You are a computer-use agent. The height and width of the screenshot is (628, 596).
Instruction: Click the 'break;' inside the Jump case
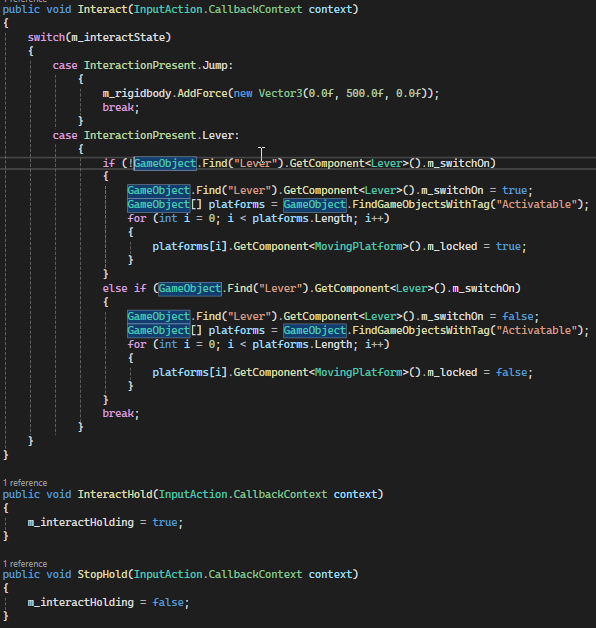[121, 107]
